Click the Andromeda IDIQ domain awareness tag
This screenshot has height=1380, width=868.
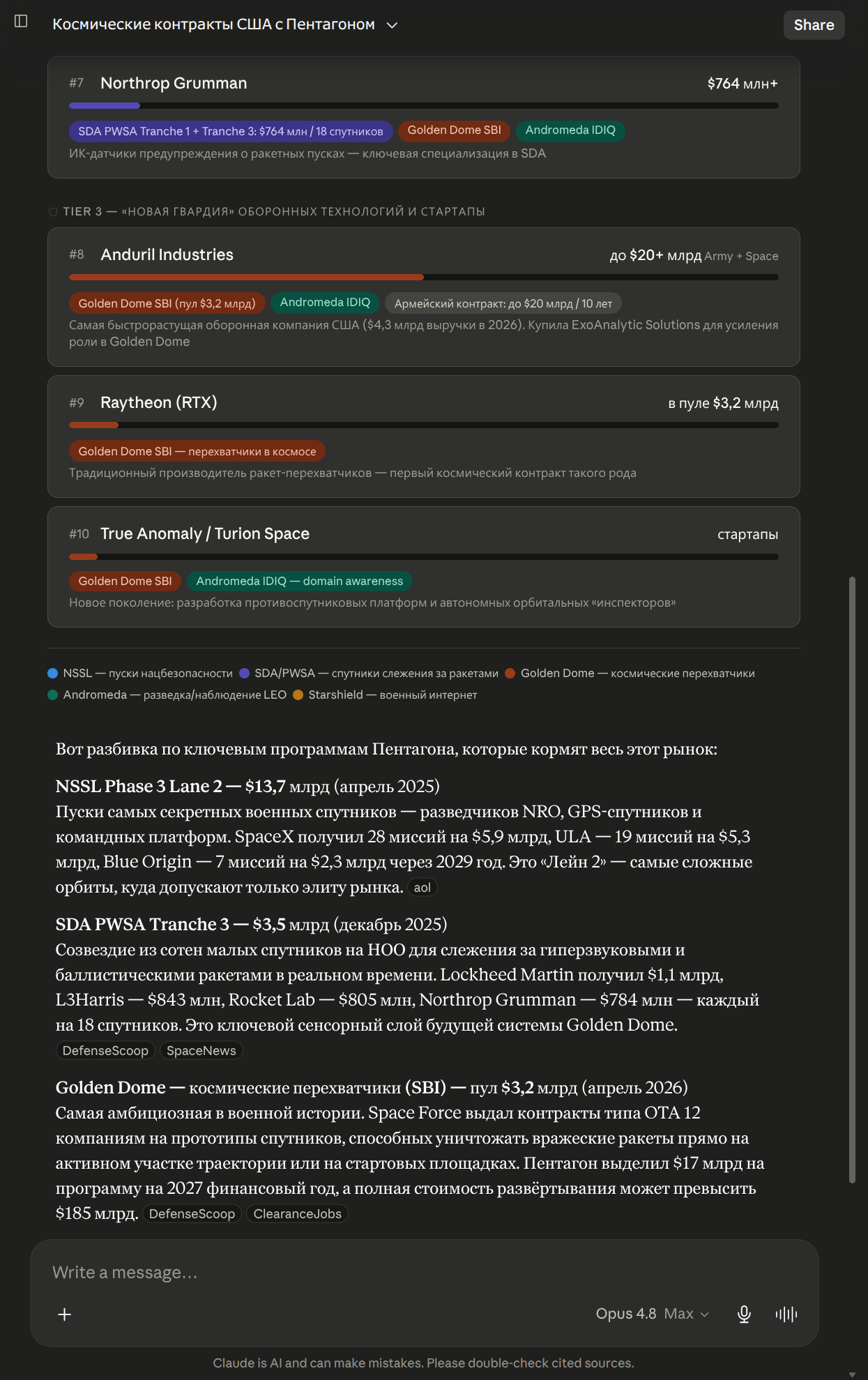[300, 582]
